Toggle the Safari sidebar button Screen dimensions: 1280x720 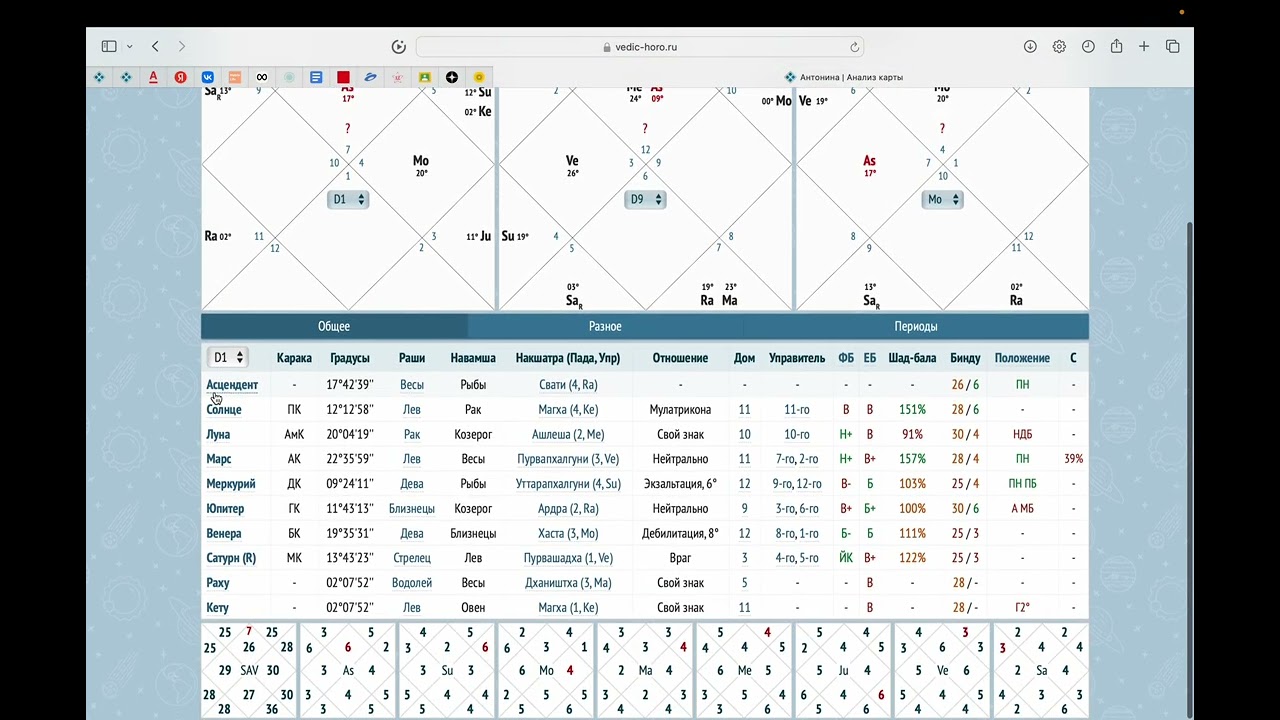tap(109, 47)
